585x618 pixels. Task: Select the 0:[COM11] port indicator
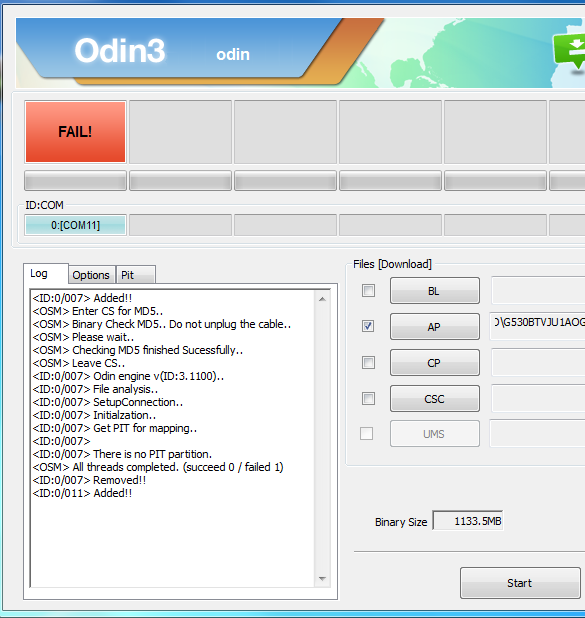pyautogui.click(x=75, y=225)
